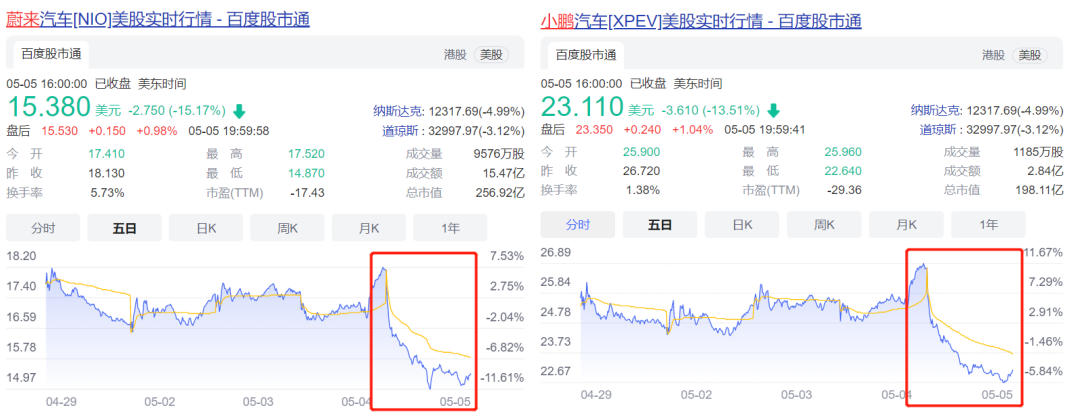Switch to 港股 in XPEV panel
The width and height of the screenshot is (1078, 420).
tap(993, 55)
